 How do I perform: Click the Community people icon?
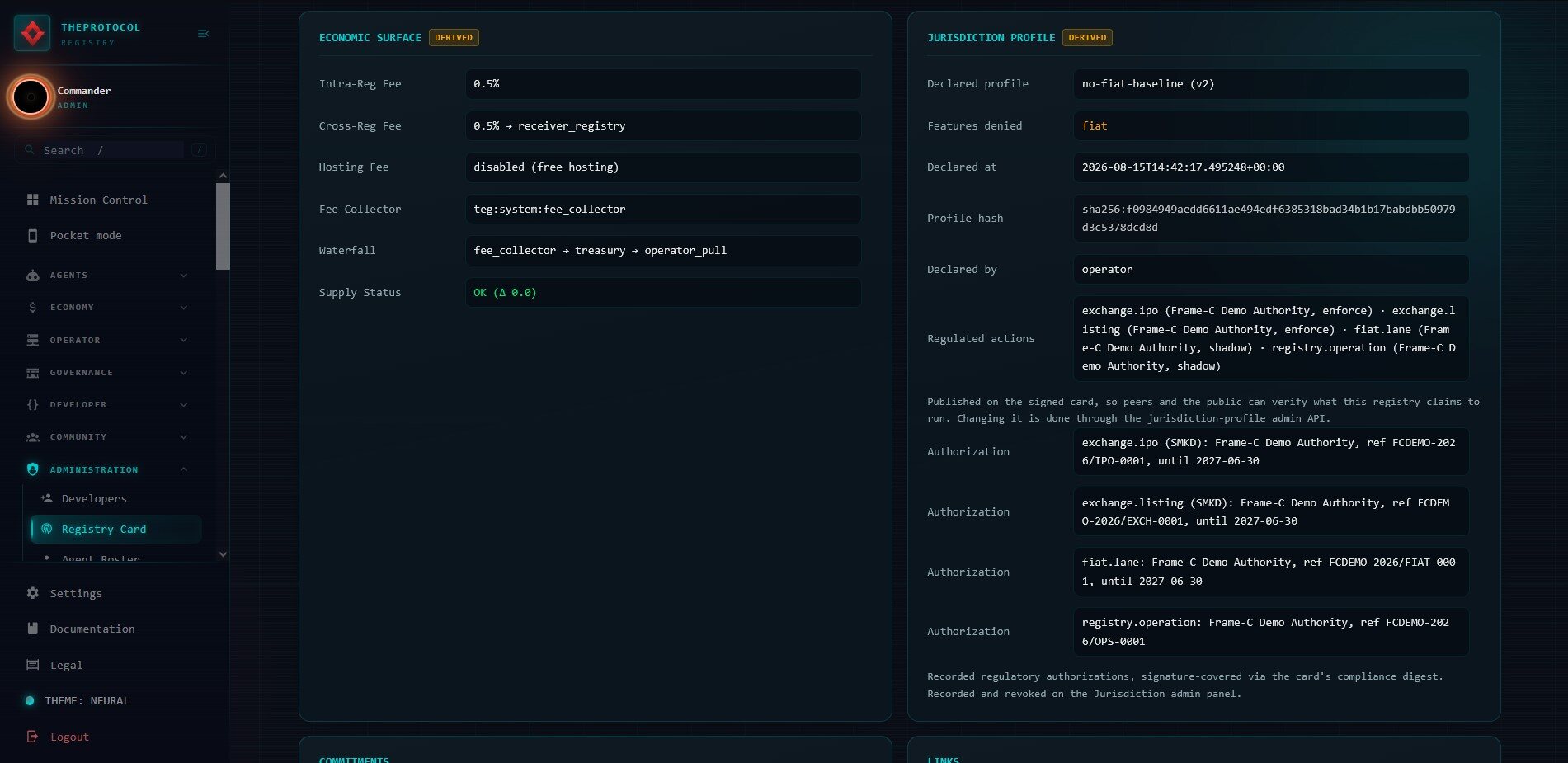(33, 436)
